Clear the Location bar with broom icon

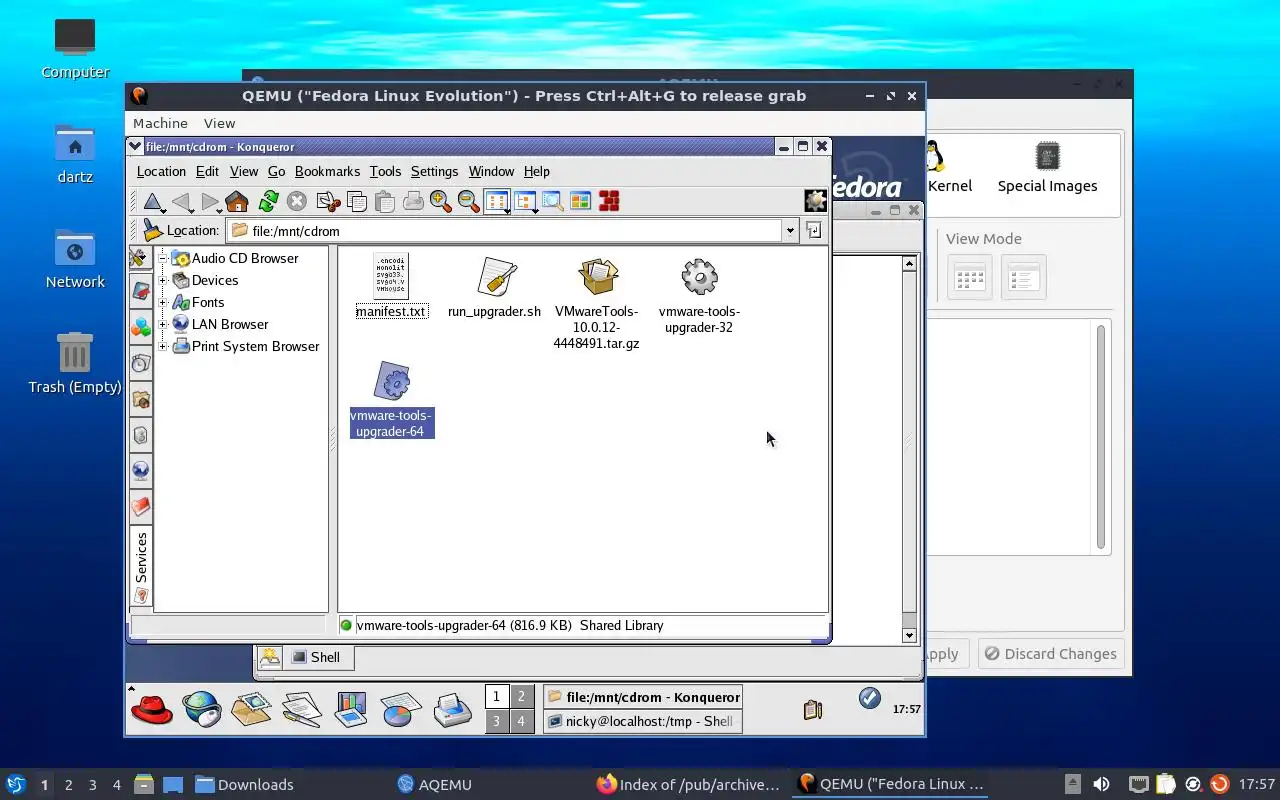pyautogui.click(x=152, y=230)
